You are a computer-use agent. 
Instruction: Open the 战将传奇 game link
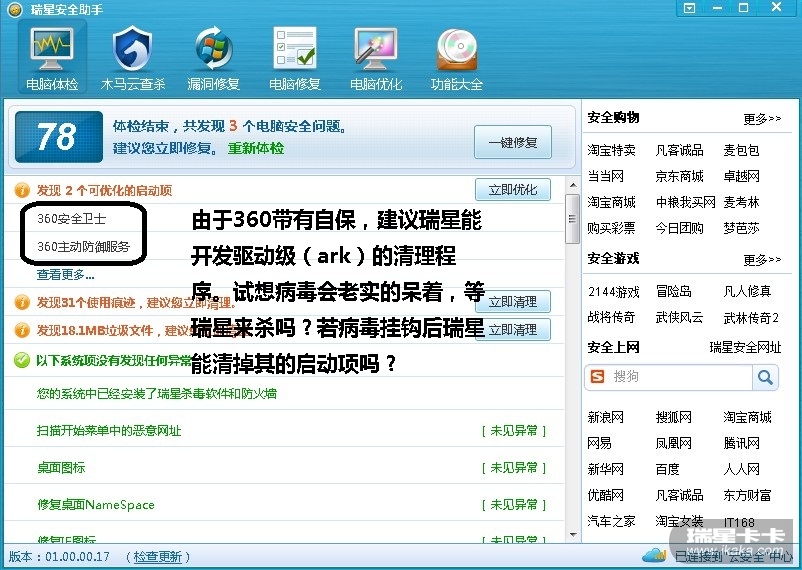[611, 318]
